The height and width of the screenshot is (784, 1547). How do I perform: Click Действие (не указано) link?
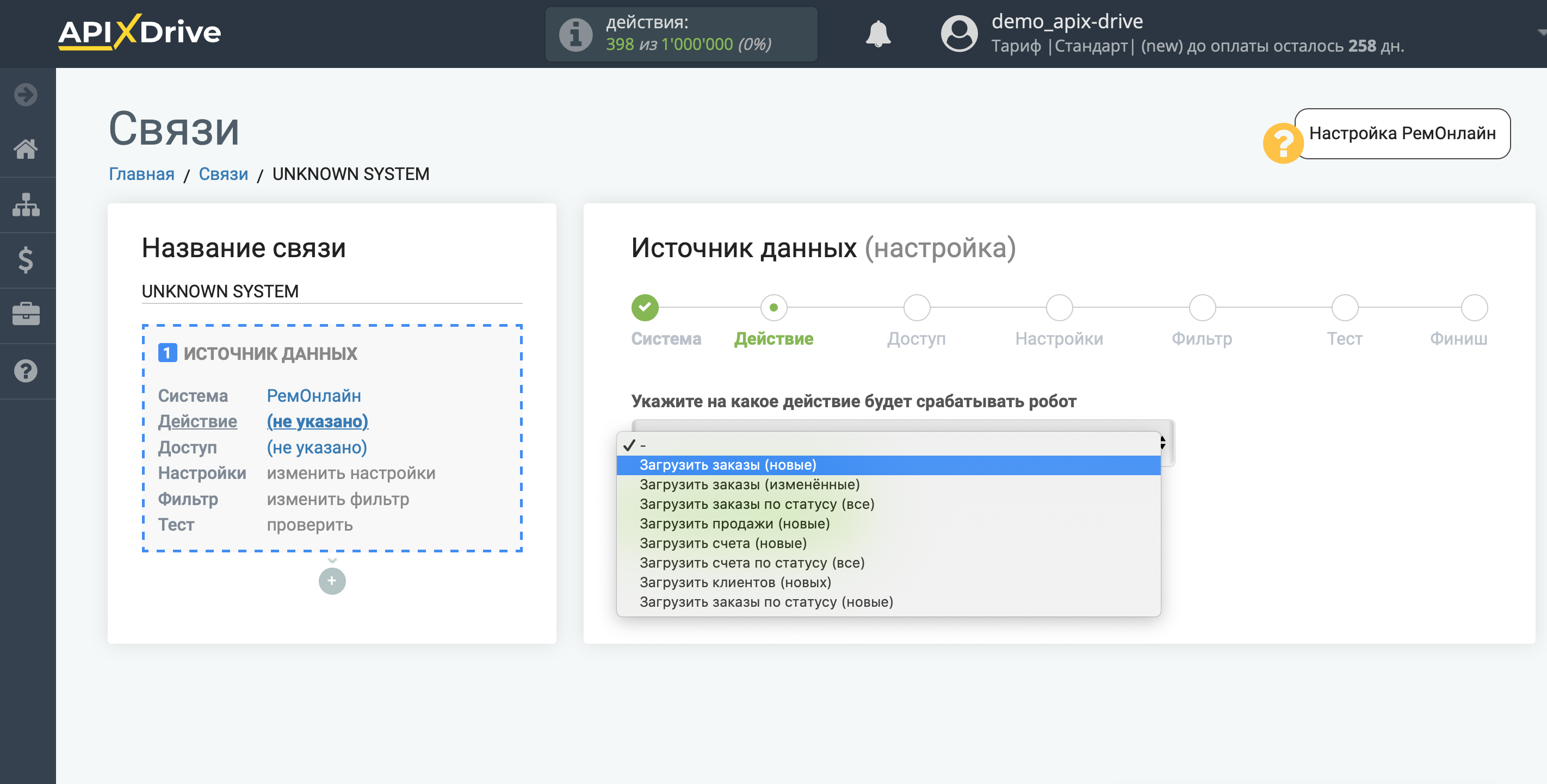point(317,421)
